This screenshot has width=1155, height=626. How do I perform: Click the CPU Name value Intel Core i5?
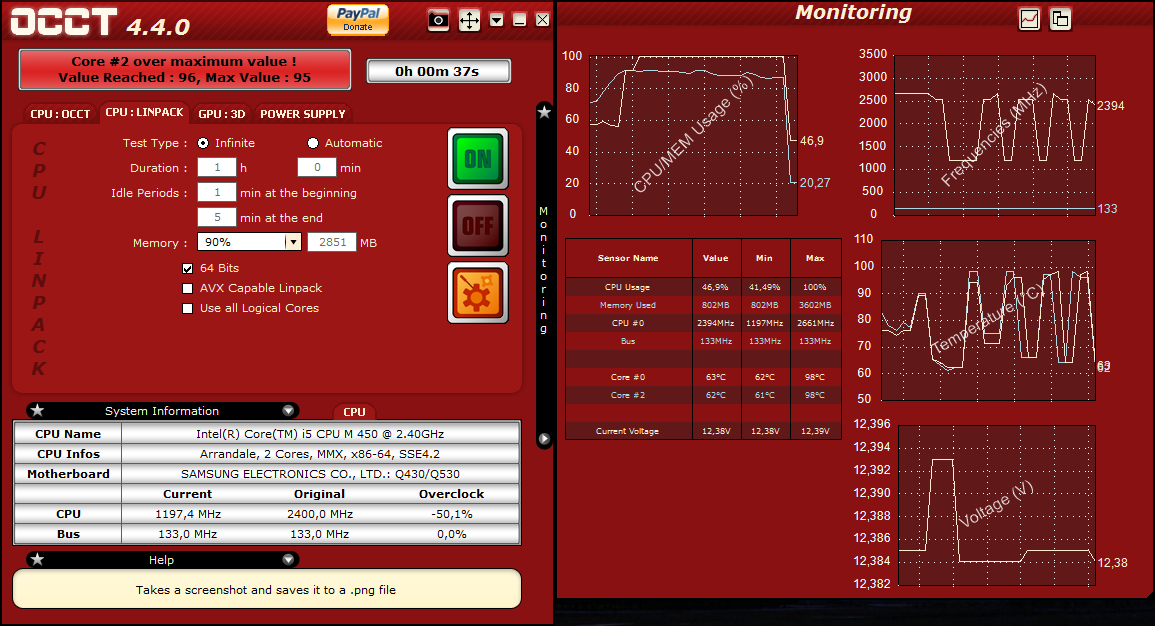[x=320, y=434]
